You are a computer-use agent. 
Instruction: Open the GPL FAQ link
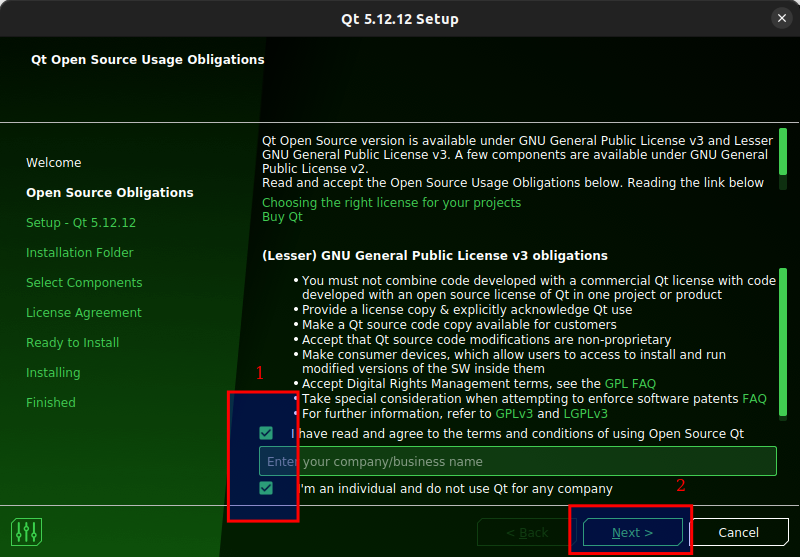630,384
